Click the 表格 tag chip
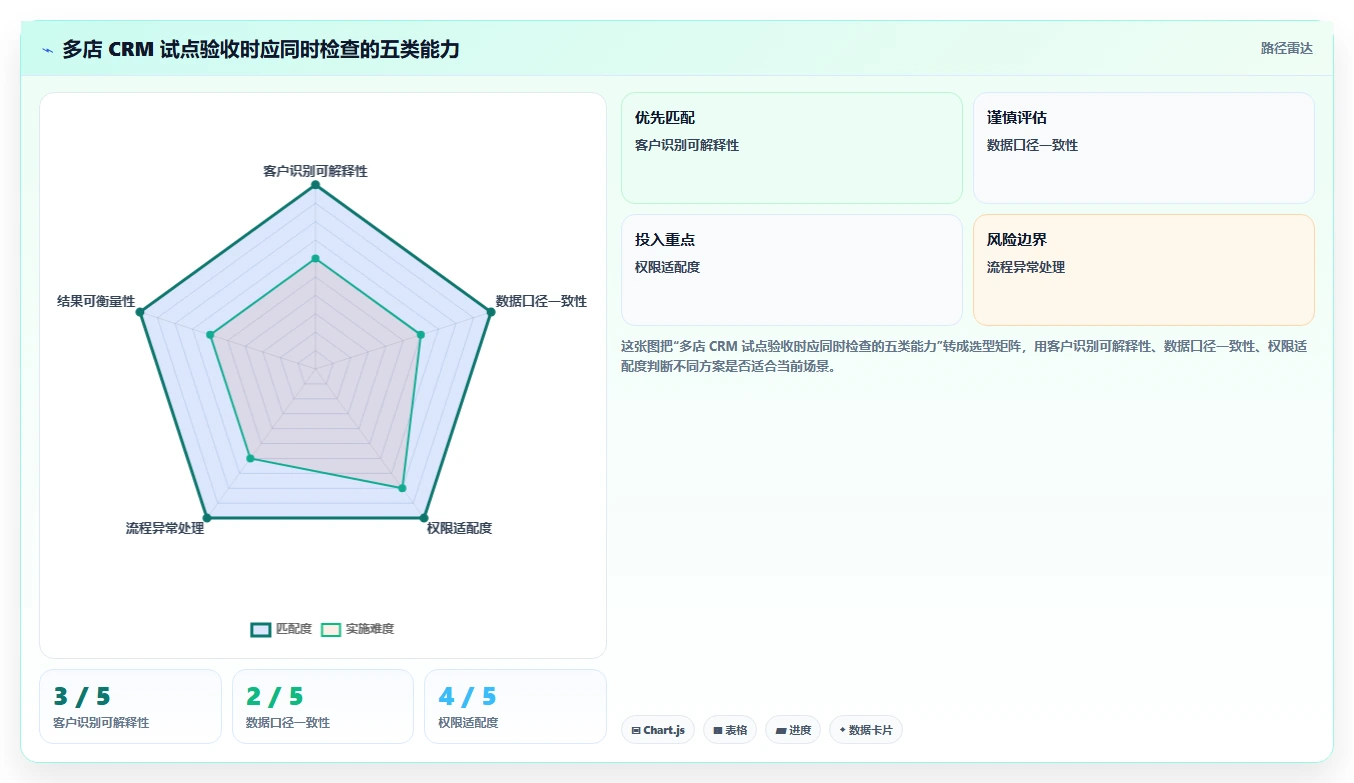Screen dimensions: 1354x783 pos(730,730)
